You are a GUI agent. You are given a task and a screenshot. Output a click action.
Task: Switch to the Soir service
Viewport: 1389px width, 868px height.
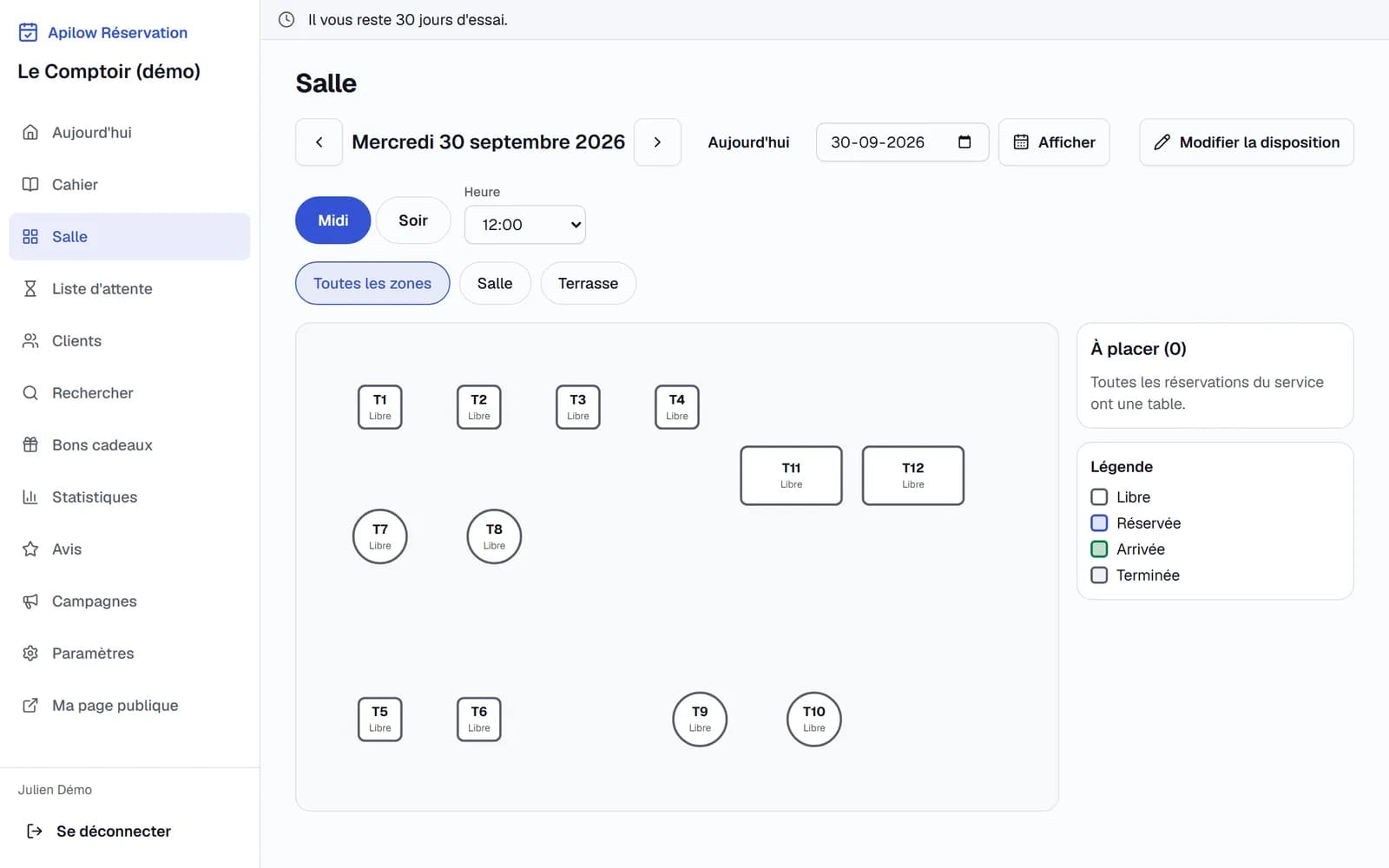pos(413,220)
